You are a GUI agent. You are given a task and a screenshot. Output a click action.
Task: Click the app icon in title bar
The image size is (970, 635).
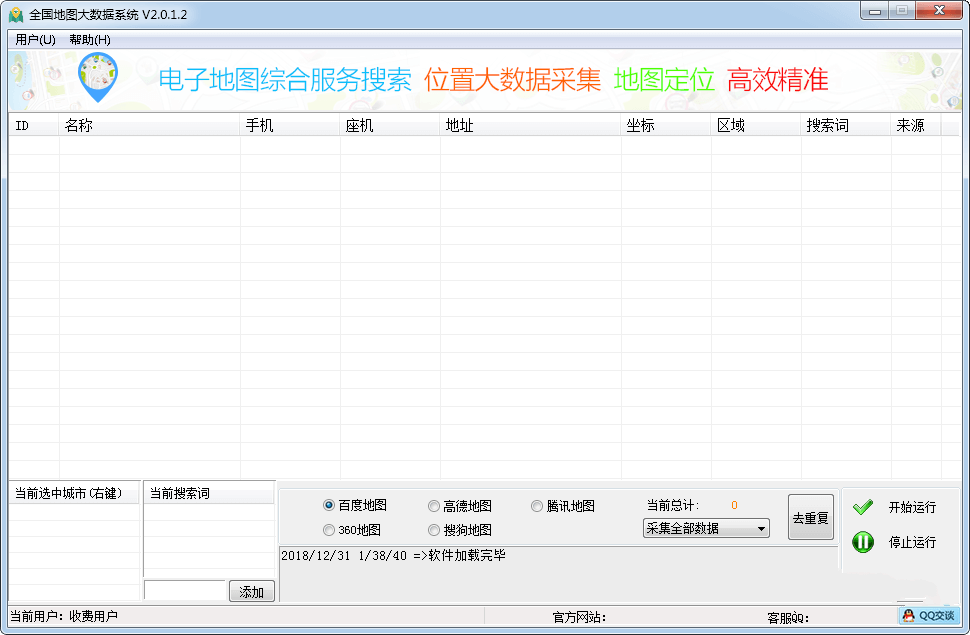pos(16,14)
